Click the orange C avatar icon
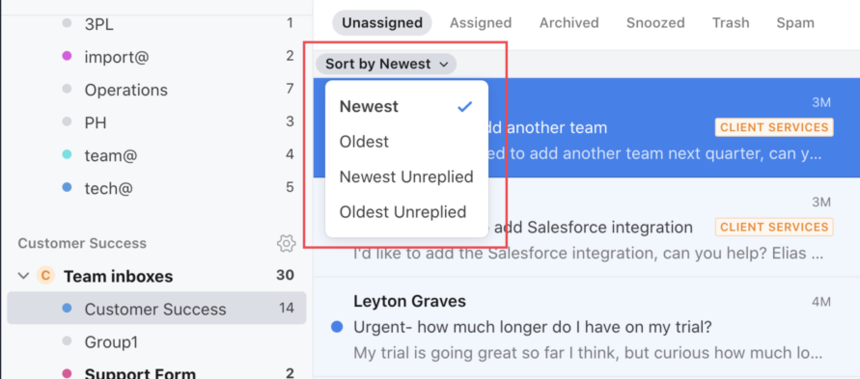 click(46, 275)
